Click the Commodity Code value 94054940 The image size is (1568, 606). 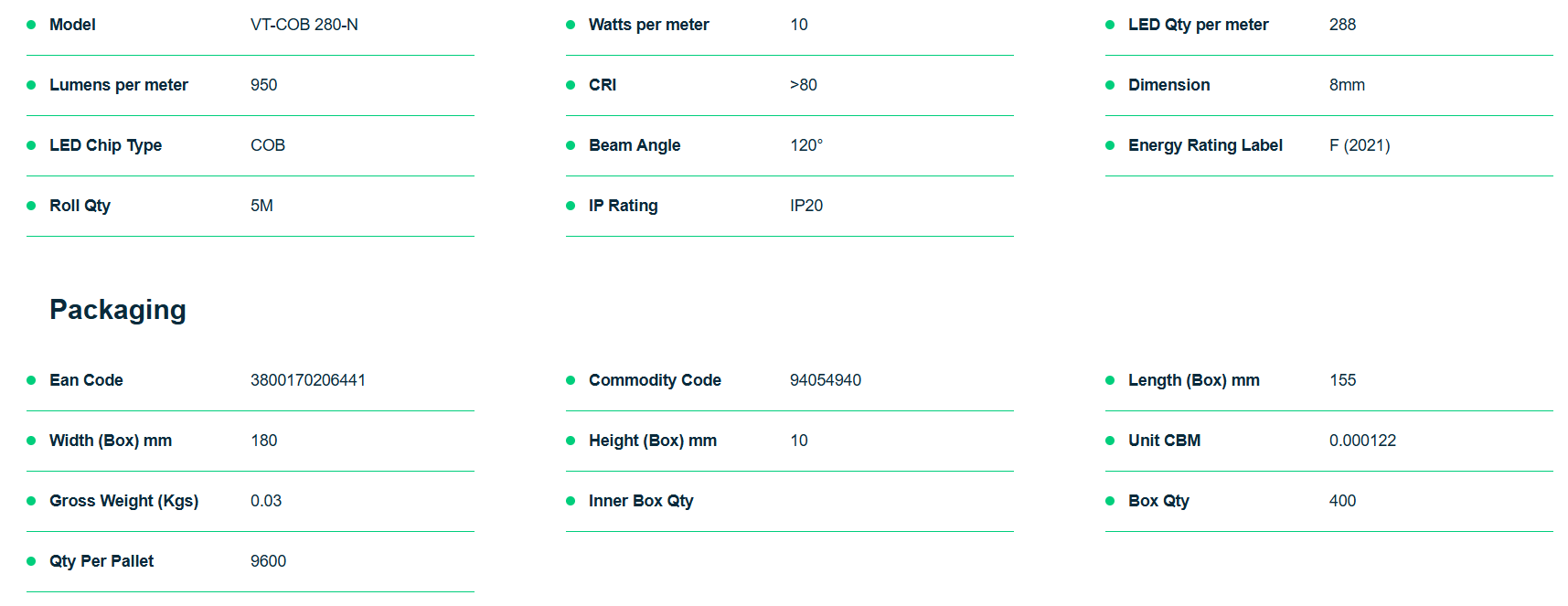[x=825, y=380]
